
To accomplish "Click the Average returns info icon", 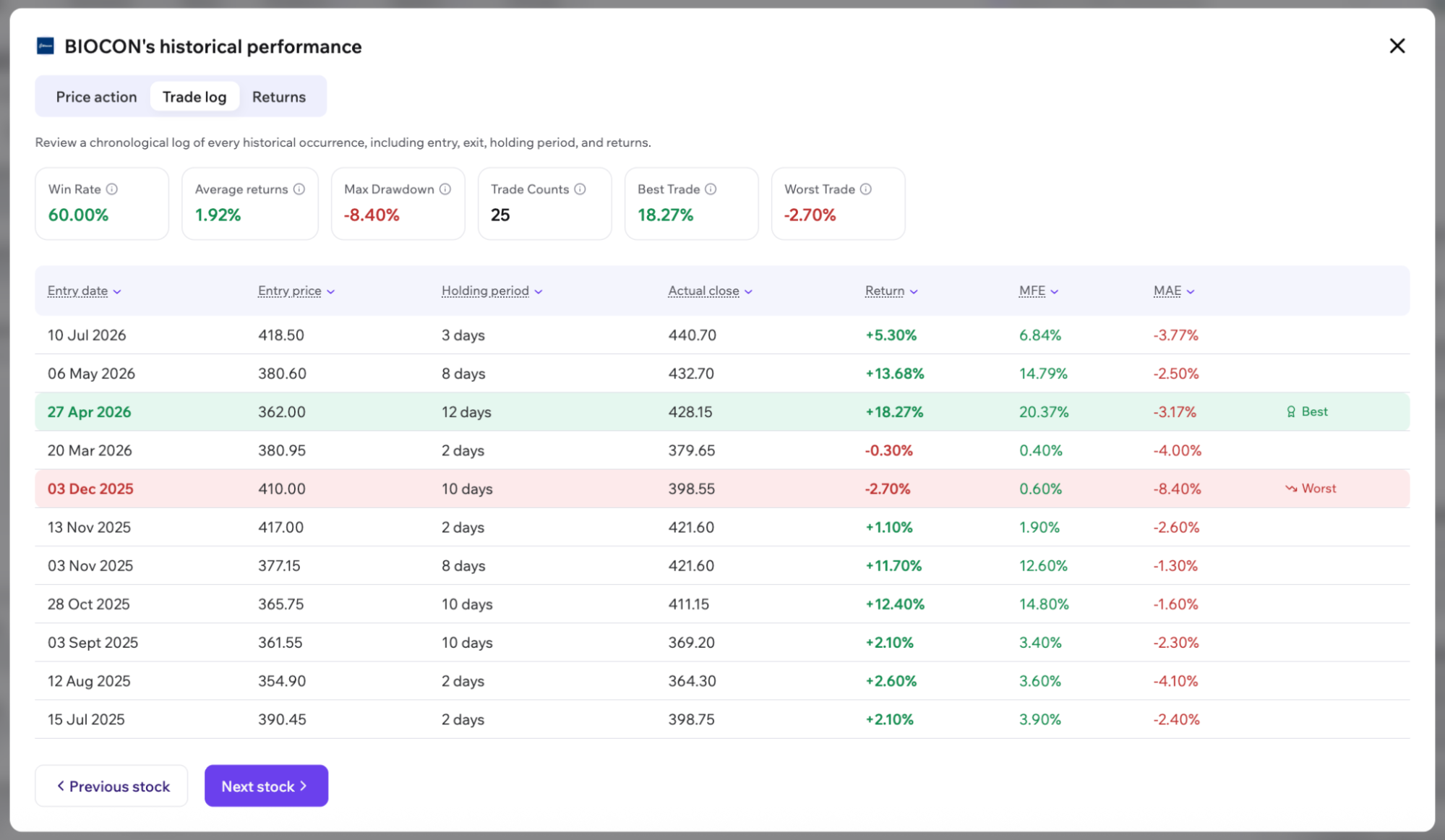I will click(299, 189).
